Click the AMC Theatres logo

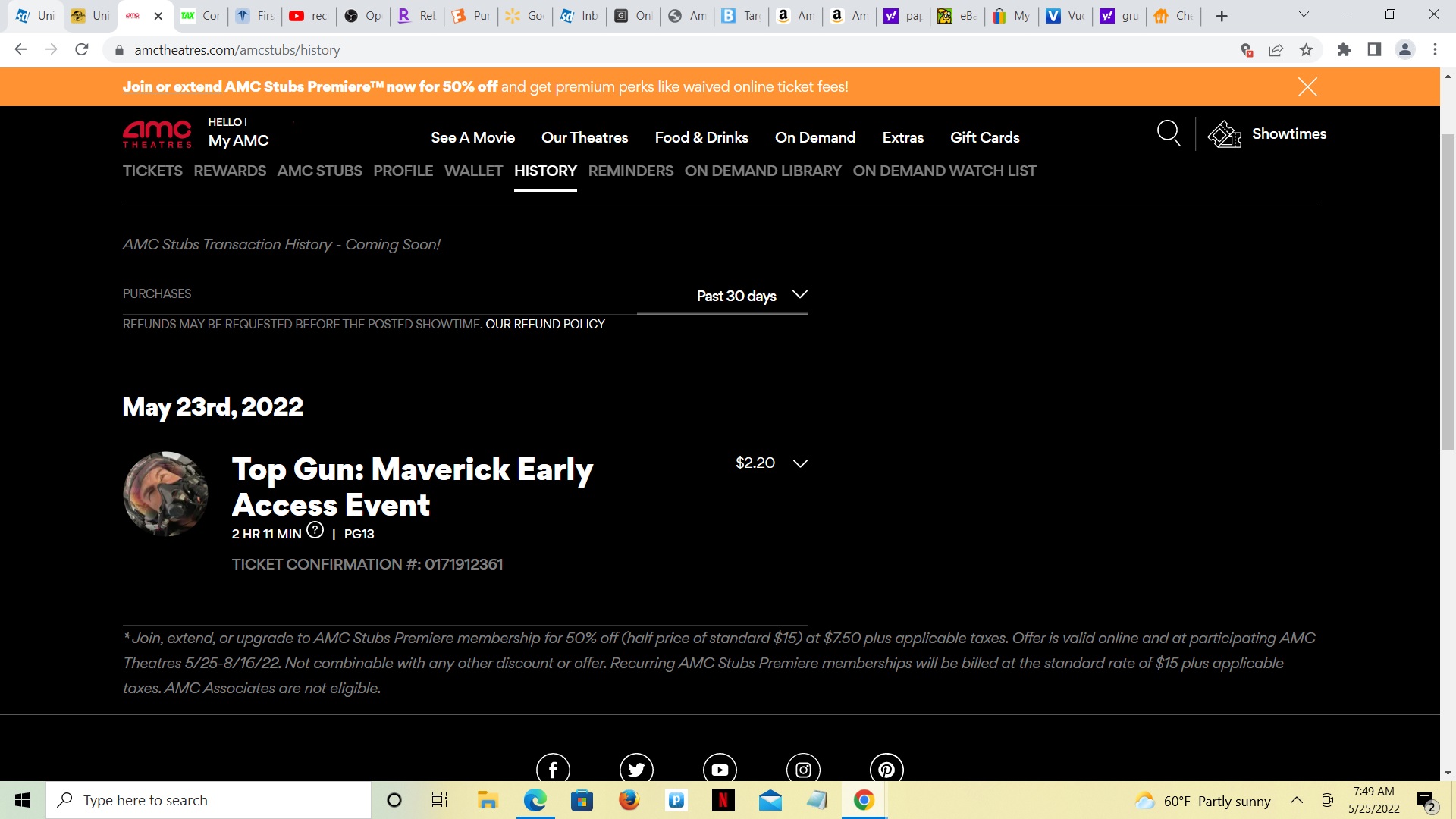pos(157,134)
